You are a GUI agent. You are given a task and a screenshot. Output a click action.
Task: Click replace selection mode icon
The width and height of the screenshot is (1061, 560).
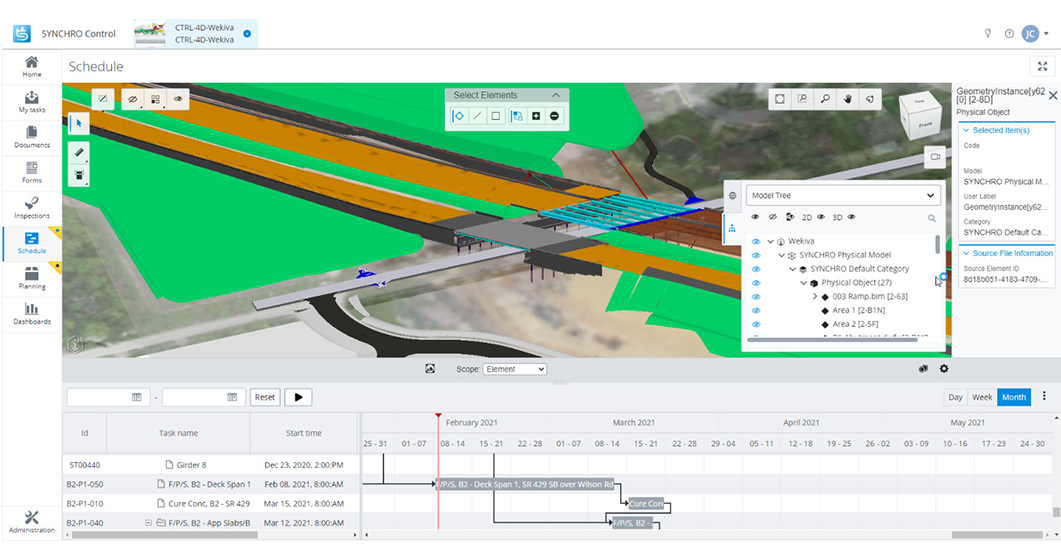coord(518,116)
